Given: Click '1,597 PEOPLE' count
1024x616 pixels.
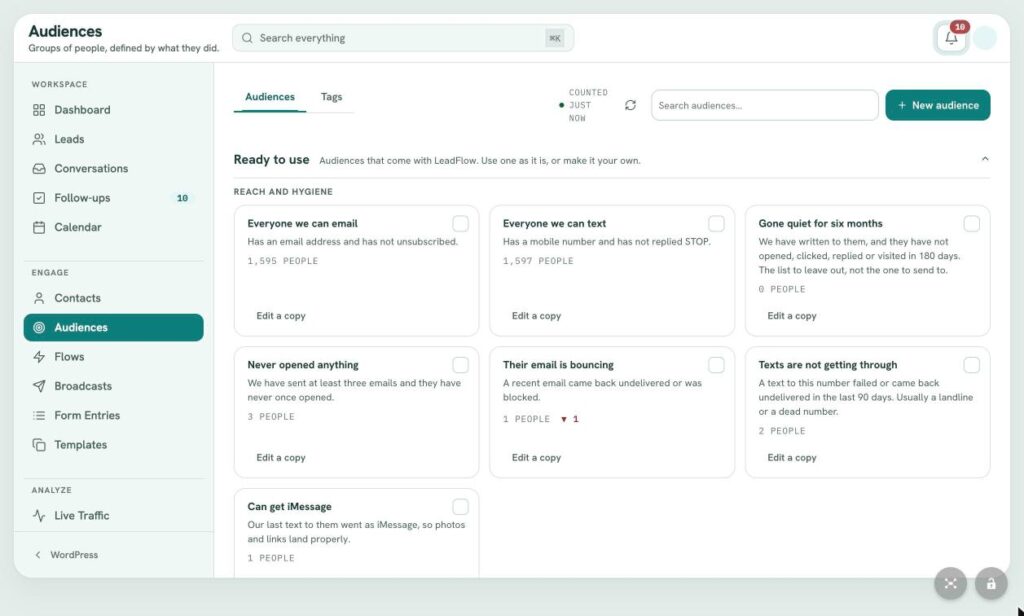Looking at the screenshot, I should point(537,261).
